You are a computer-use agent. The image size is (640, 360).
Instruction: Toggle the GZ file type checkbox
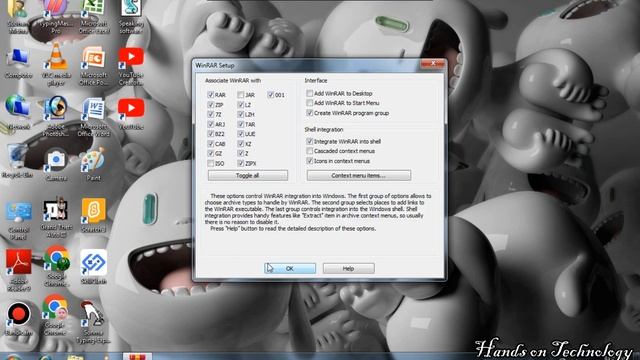(211, 153)
